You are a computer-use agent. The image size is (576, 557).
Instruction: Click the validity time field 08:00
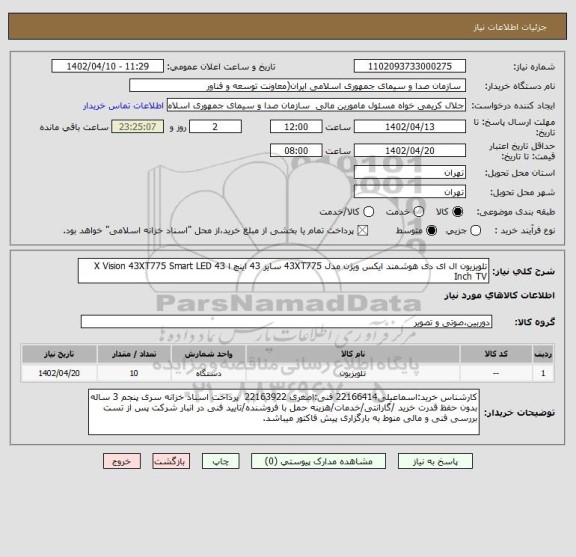coord(296,151)
